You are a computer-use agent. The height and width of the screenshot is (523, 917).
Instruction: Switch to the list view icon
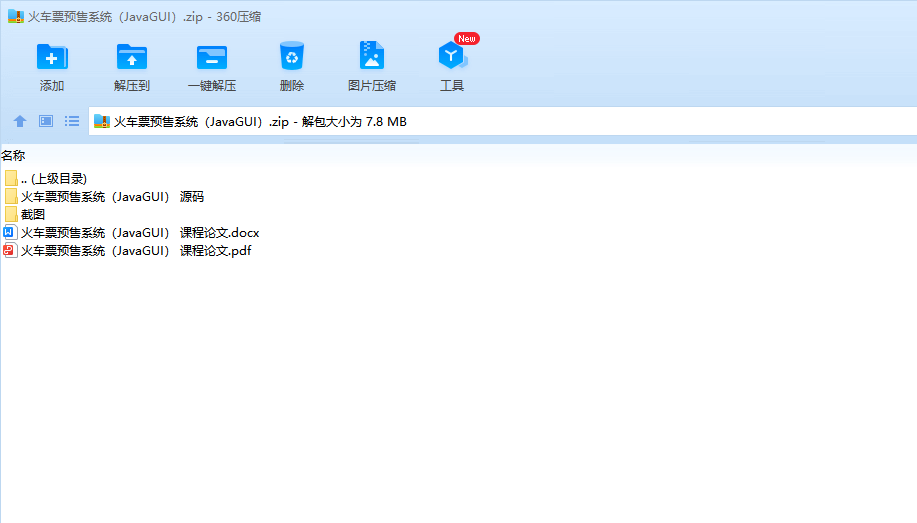pyautogui.click(x=72, y=121)
